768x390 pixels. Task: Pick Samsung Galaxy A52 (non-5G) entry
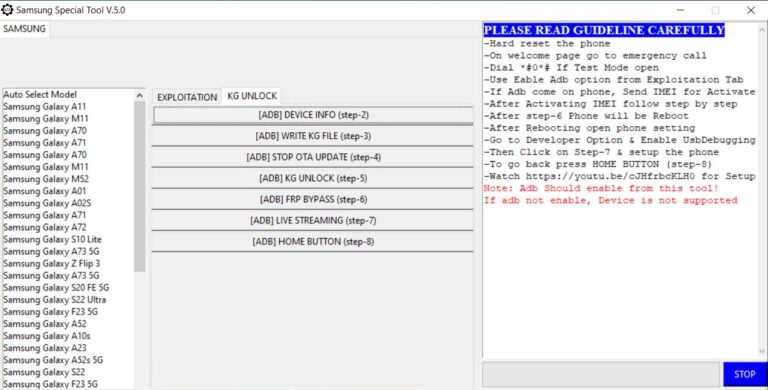[45, 324]
